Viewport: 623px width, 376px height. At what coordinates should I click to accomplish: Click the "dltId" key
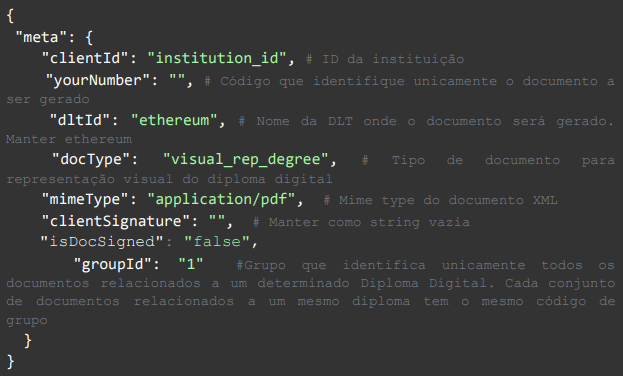point(79,120)
